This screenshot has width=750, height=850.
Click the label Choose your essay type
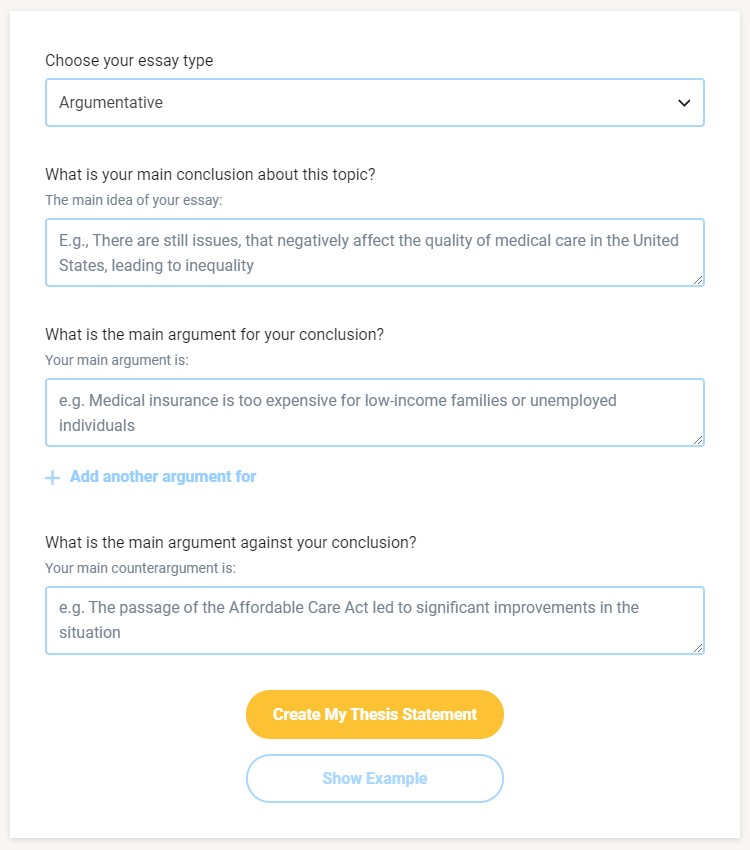(128, 61)
